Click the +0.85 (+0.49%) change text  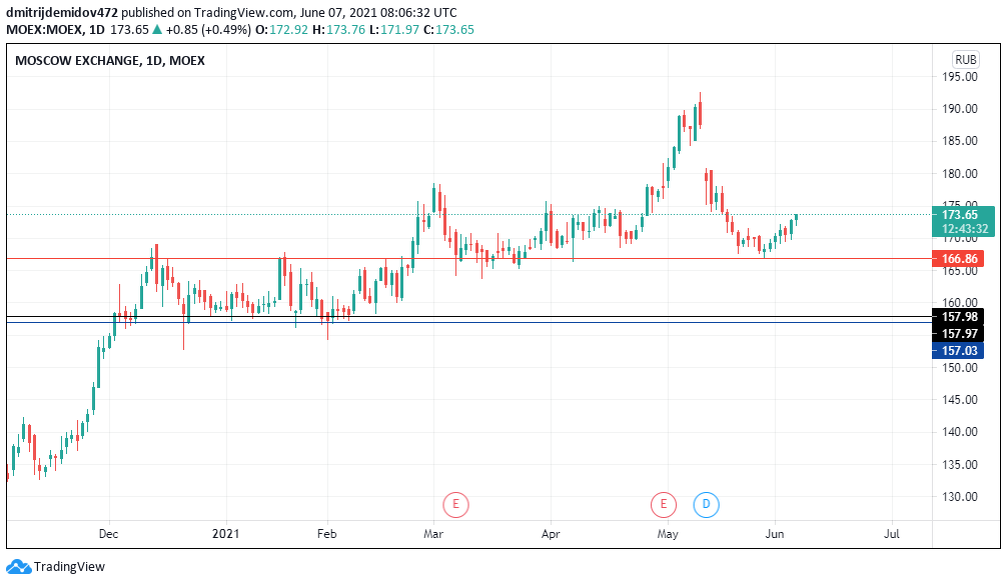click(208, 30)
